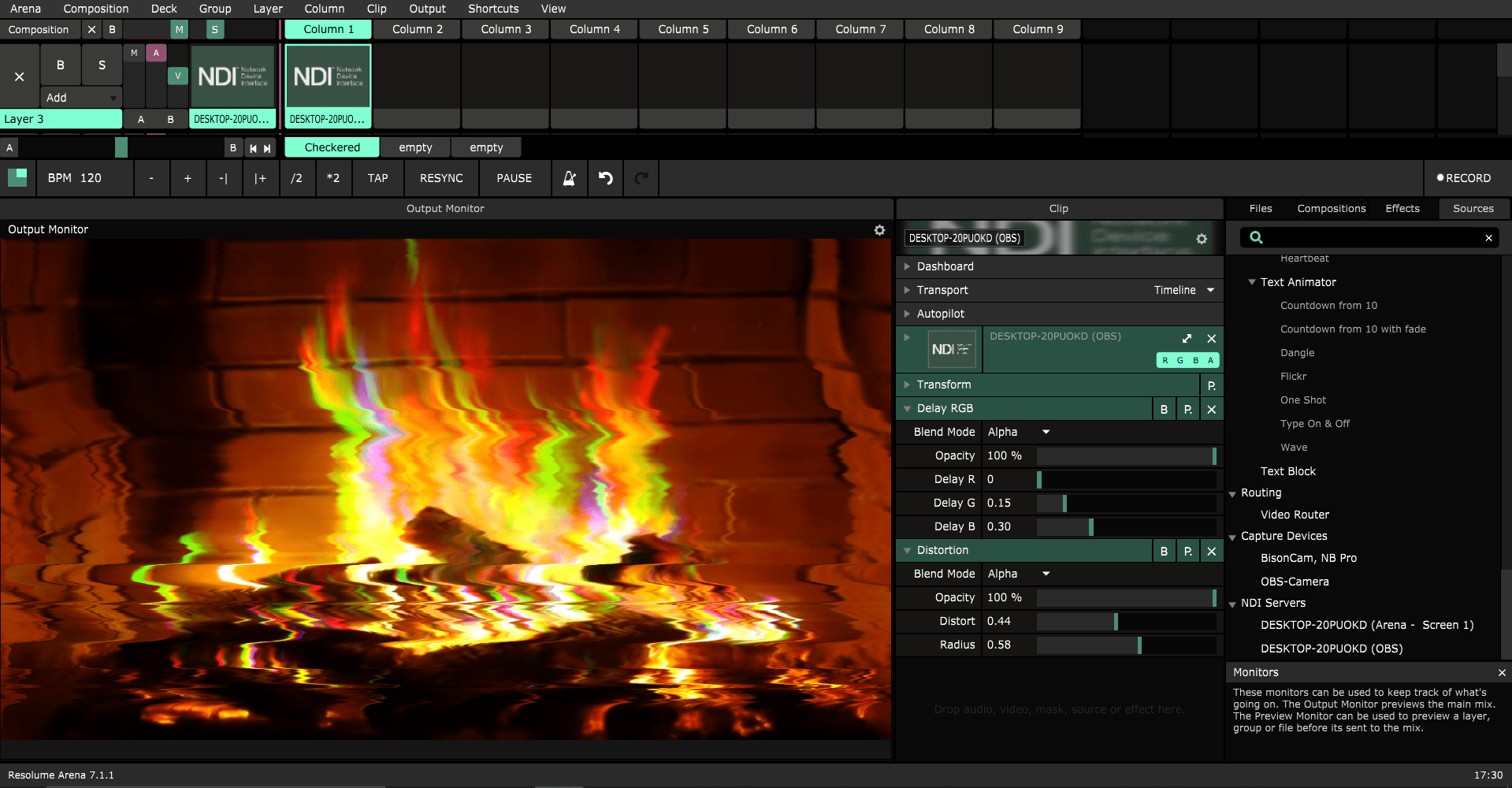Solo Layer 3 using its S toggle
Viewport: 1512px width, 788px height.
click(x=102, y=65)
